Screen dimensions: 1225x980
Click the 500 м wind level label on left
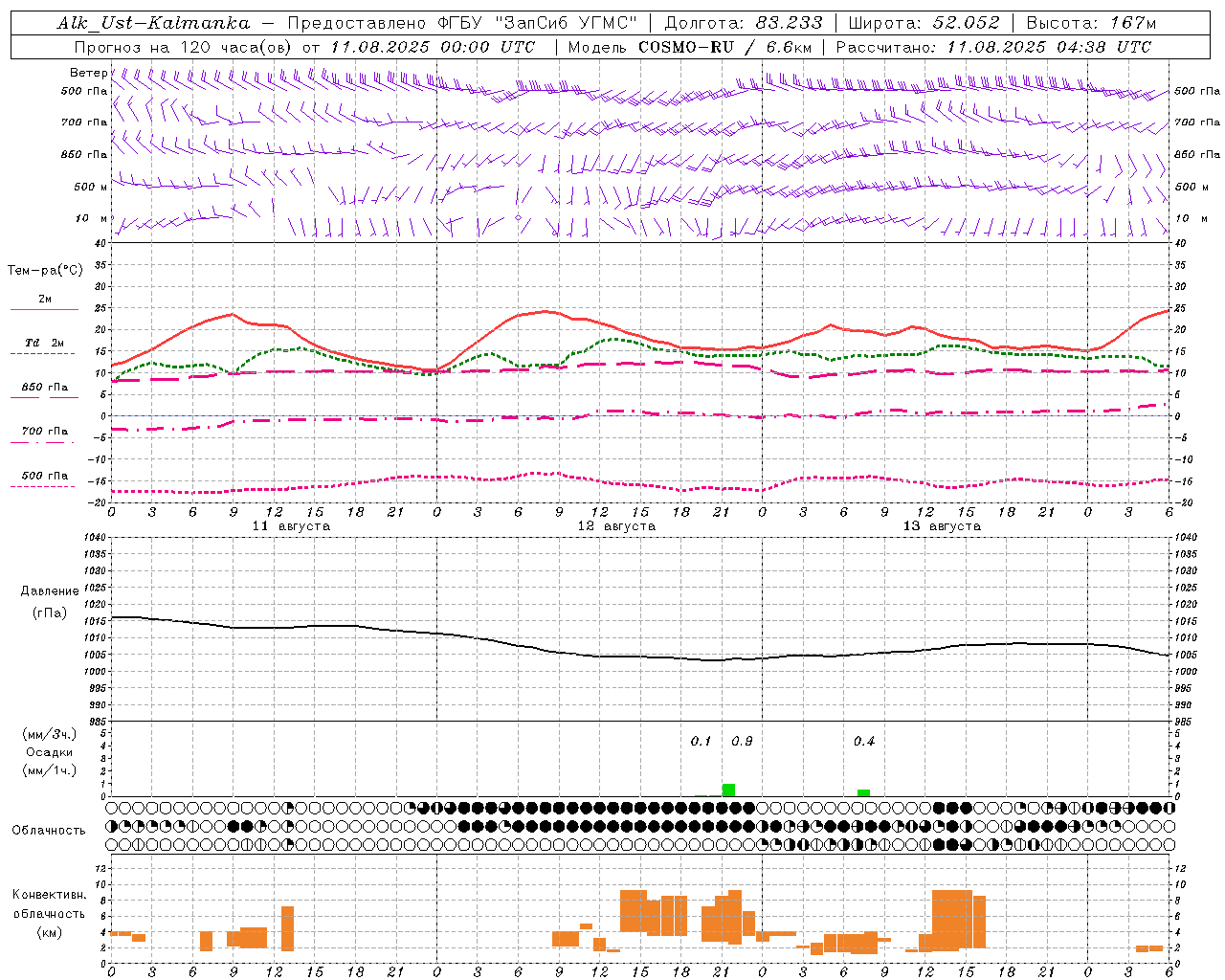click(x=91, y=187)
